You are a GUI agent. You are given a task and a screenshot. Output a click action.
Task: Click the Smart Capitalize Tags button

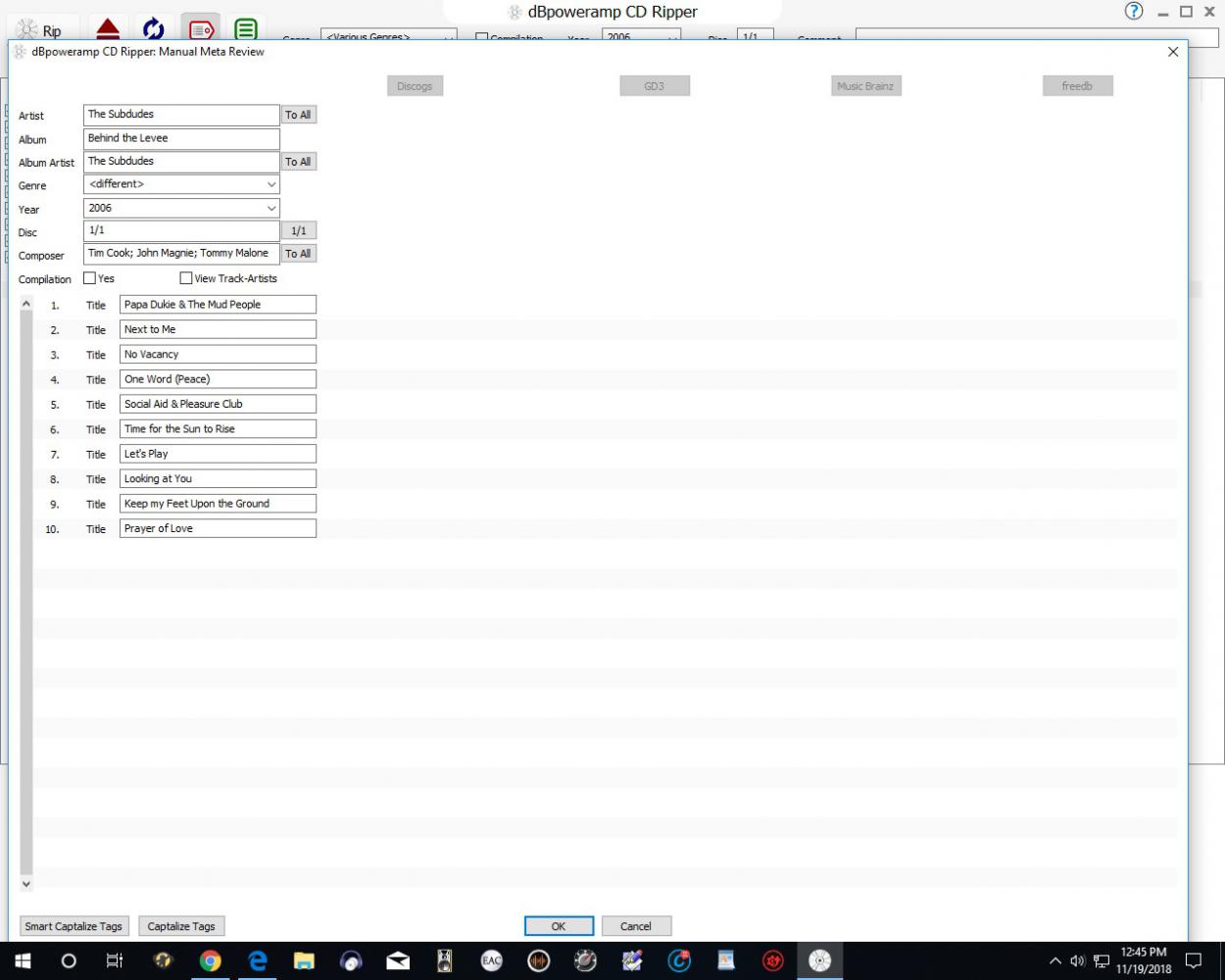point(73,926)
